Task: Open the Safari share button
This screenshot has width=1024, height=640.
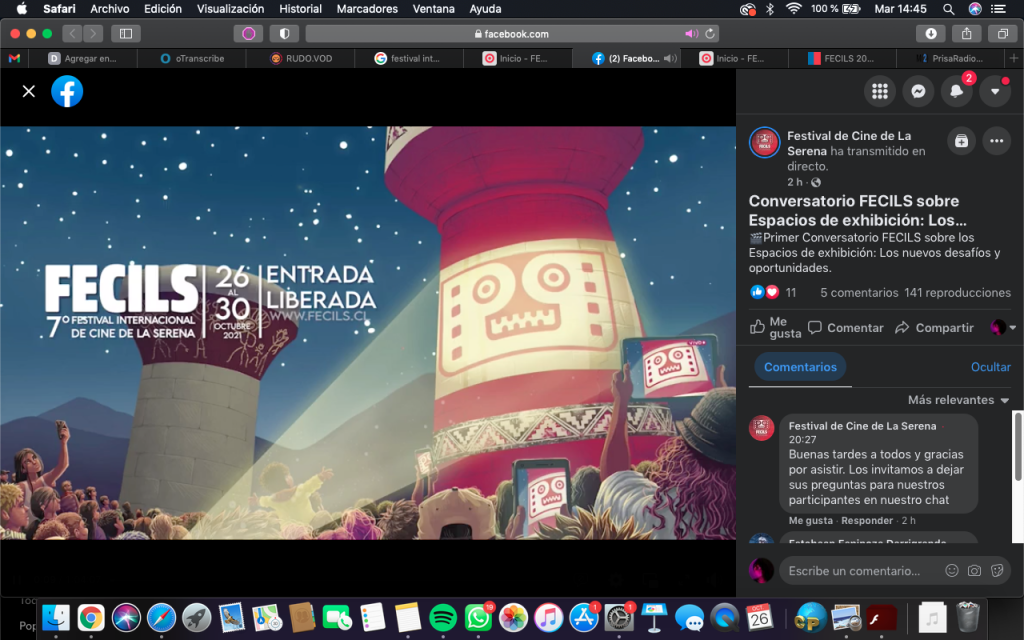Action: [x=967, y=33]
